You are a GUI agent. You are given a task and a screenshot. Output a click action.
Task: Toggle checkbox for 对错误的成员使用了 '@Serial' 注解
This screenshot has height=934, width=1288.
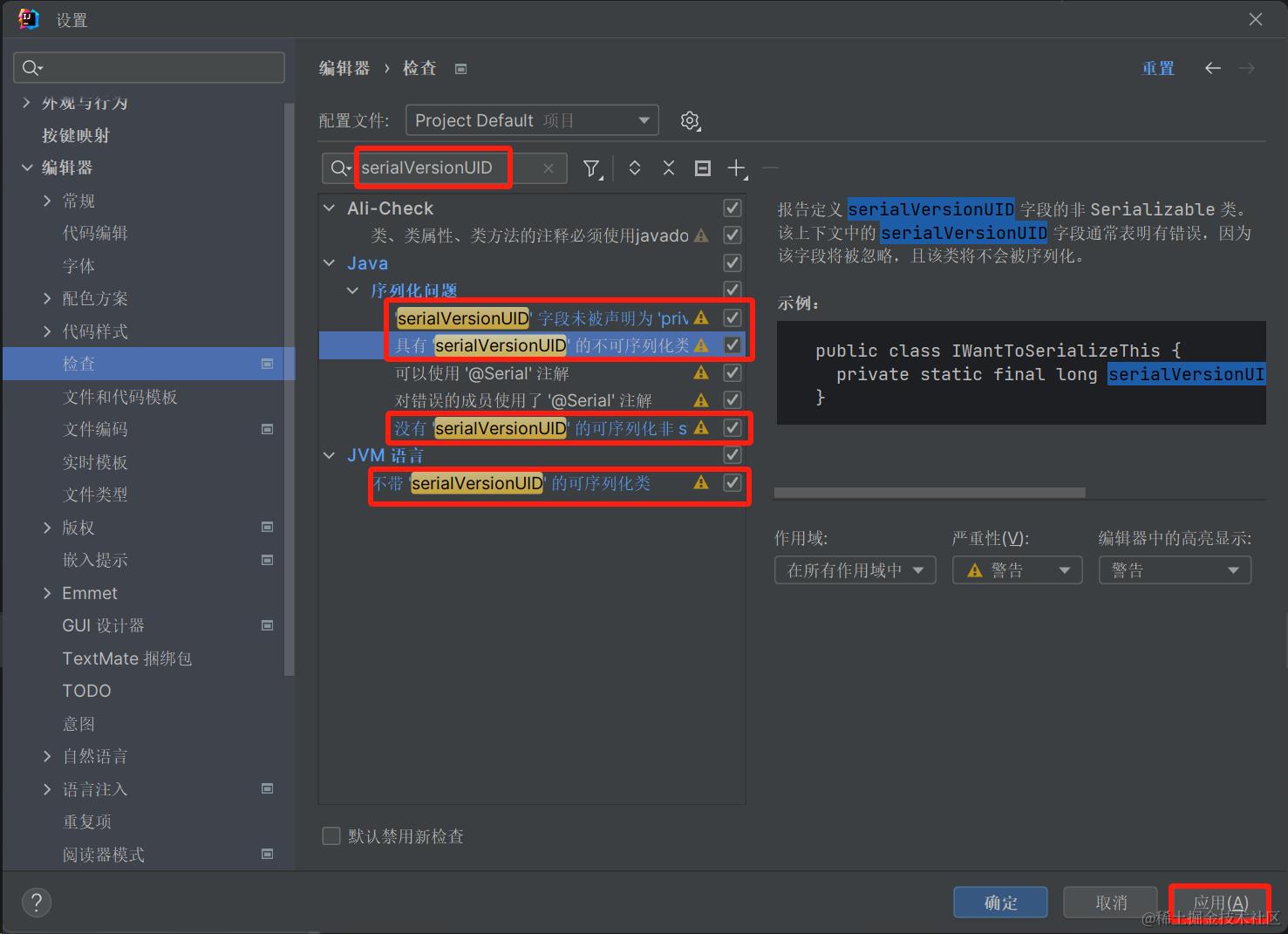(x=733, y=400)
